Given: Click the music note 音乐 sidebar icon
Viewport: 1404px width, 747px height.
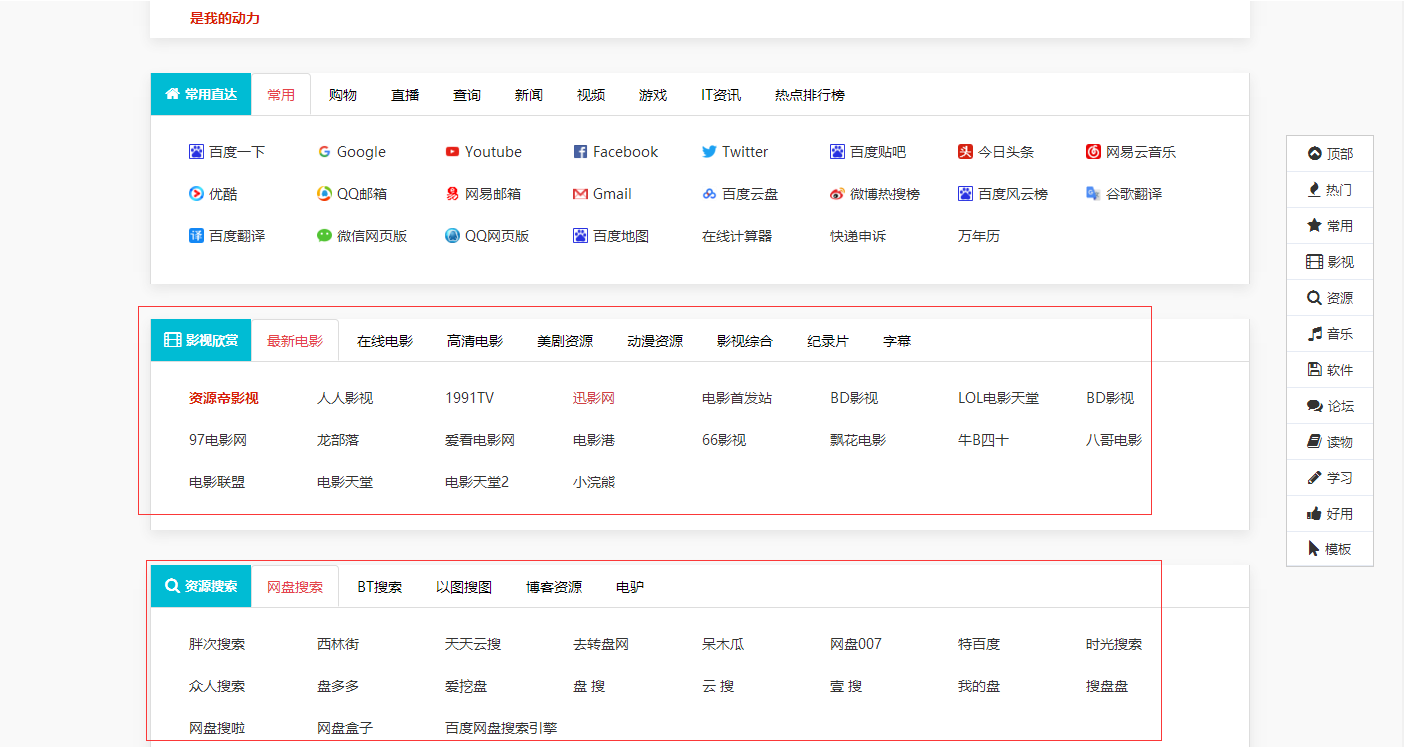Looking at the screenshot, I should click(1314, 334).
